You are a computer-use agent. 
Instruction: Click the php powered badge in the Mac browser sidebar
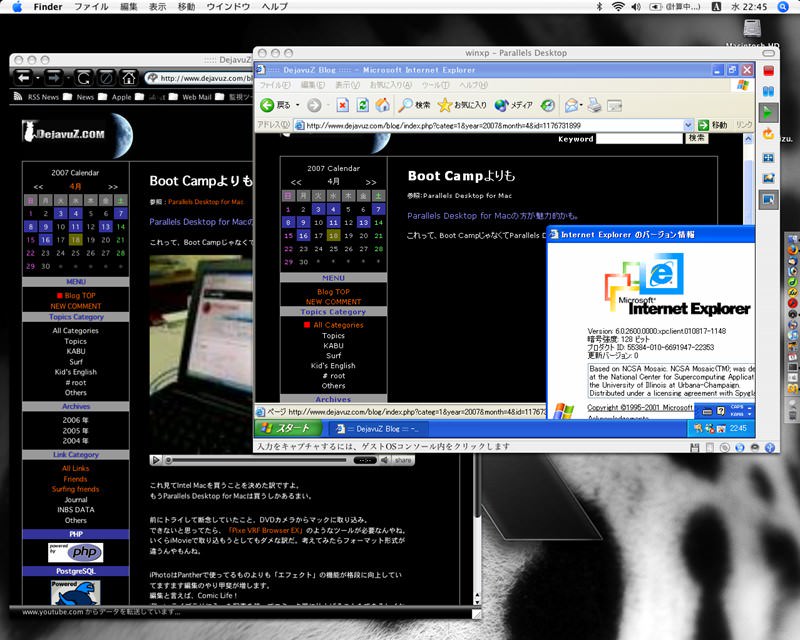click(76, 552)
